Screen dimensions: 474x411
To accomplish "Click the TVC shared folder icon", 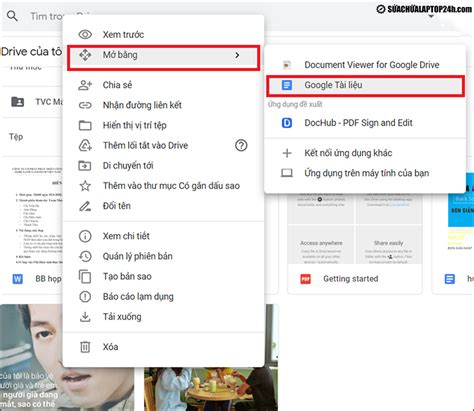I will (x=18, y=102).
